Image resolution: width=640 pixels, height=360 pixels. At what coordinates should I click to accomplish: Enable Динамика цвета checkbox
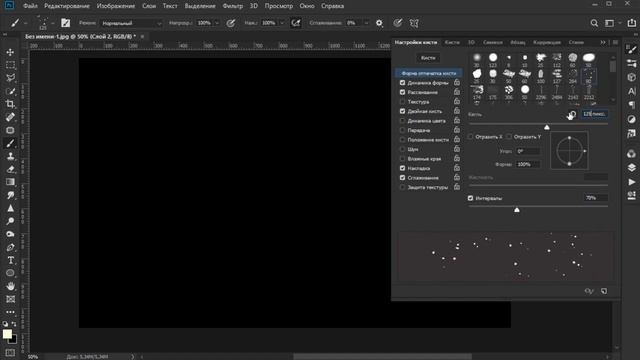coord(402,121)
